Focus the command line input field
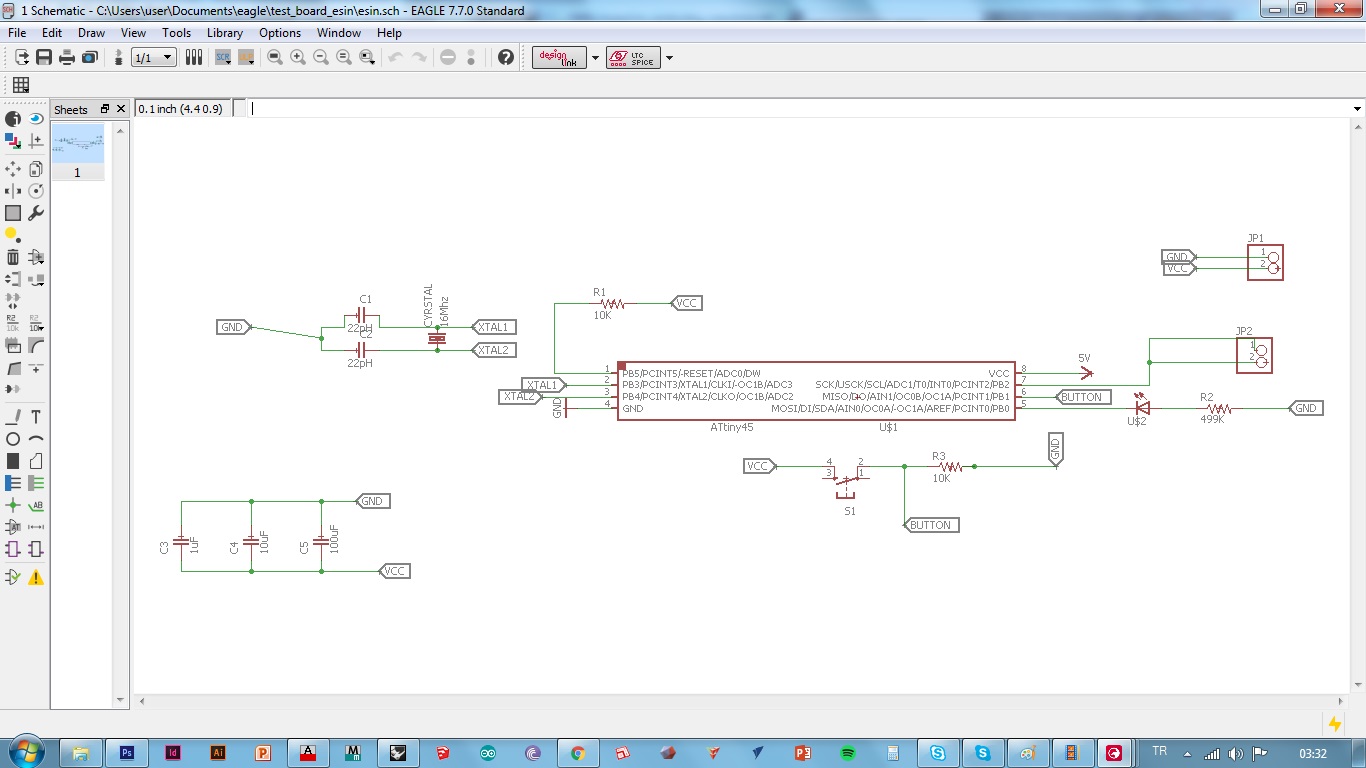The image size is (1366, 768). (x=798, y=109)
